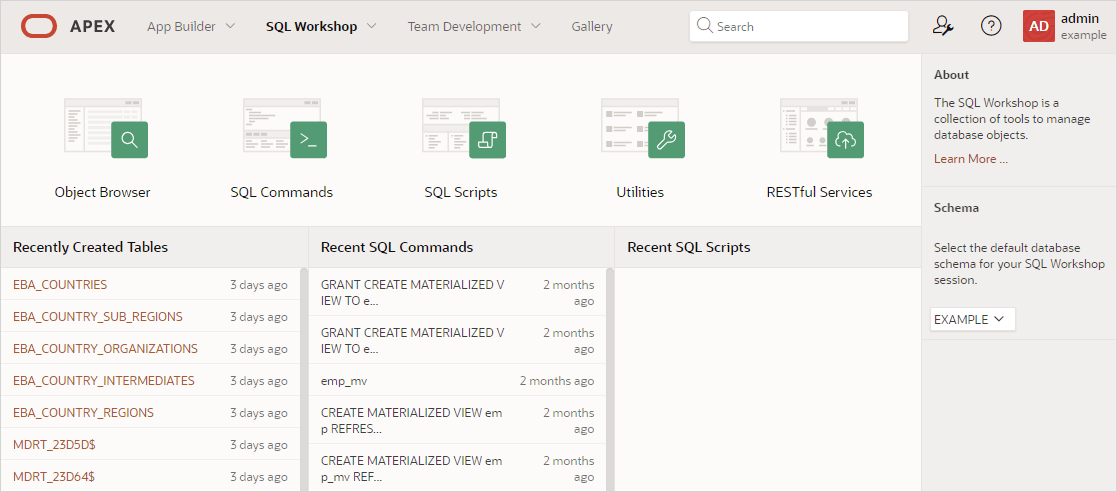Click the SQL Scripts label
Screen dimensions: 1117x492
pos(460,192)
